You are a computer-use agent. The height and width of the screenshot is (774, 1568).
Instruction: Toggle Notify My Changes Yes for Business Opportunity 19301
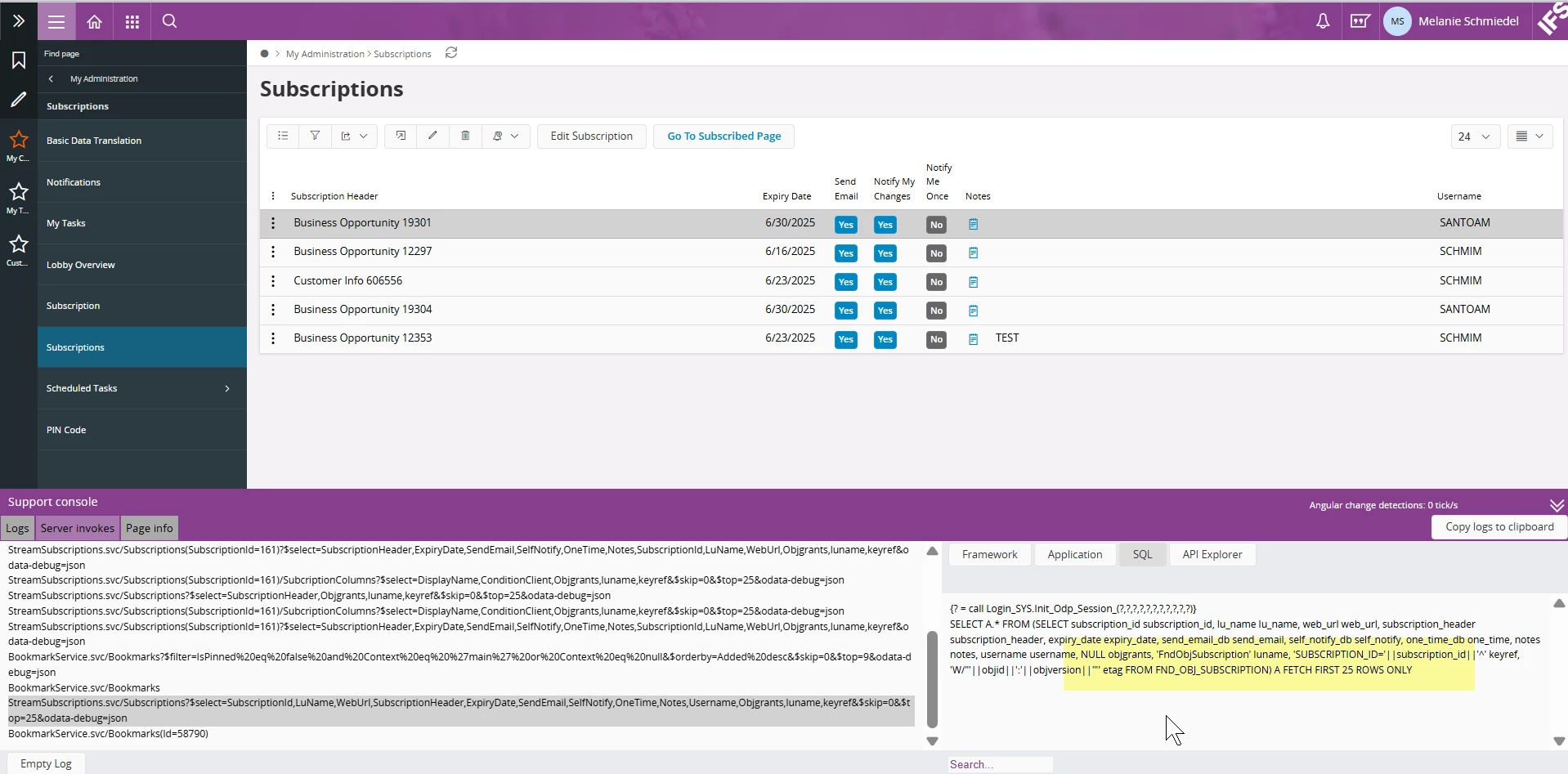(x=885, y=225)
